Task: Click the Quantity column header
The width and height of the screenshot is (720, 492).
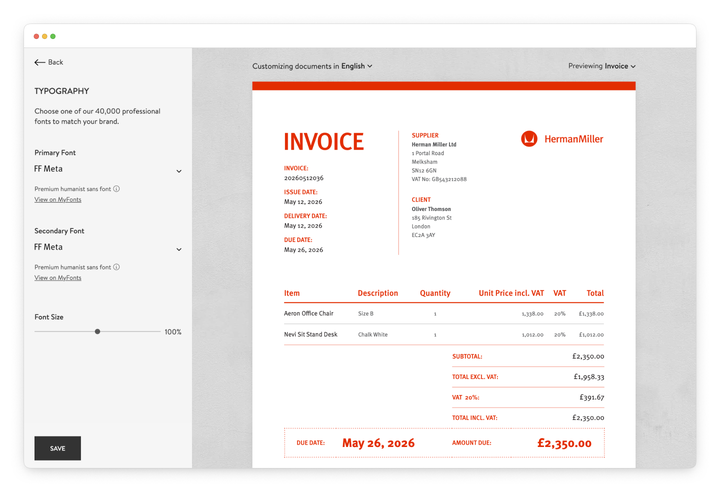Action: [x=435, y=293]
